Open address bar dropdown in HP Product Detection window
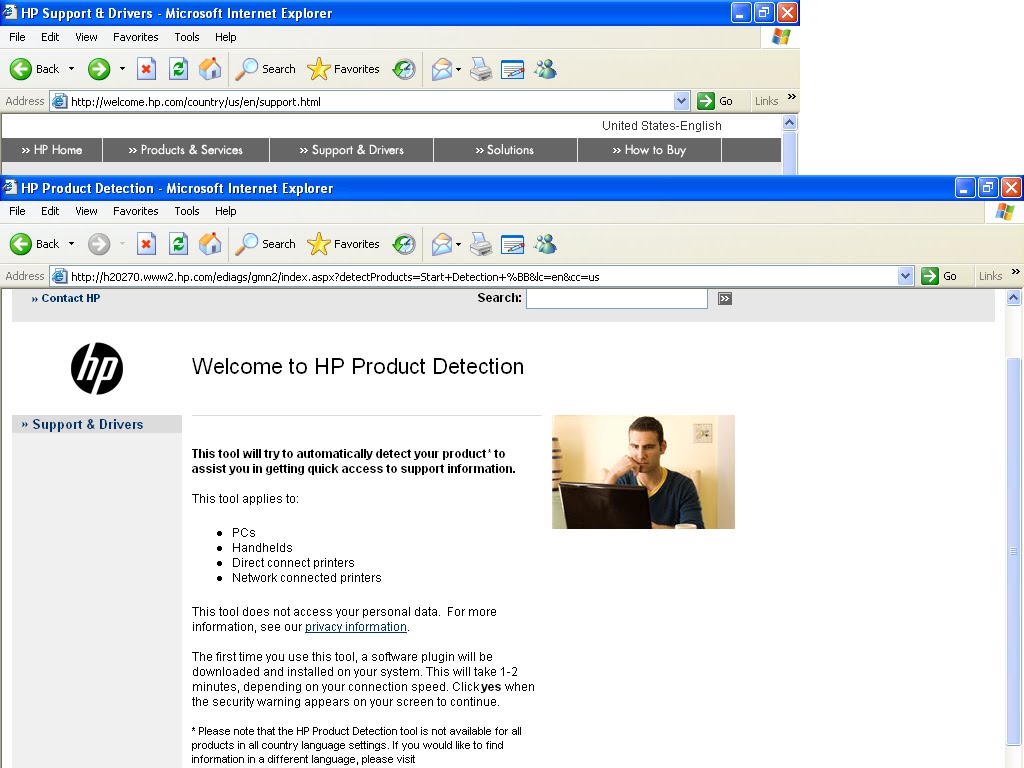Image resolution: width=1024 pixels, height=768 pixels. (x=905, y=276)
